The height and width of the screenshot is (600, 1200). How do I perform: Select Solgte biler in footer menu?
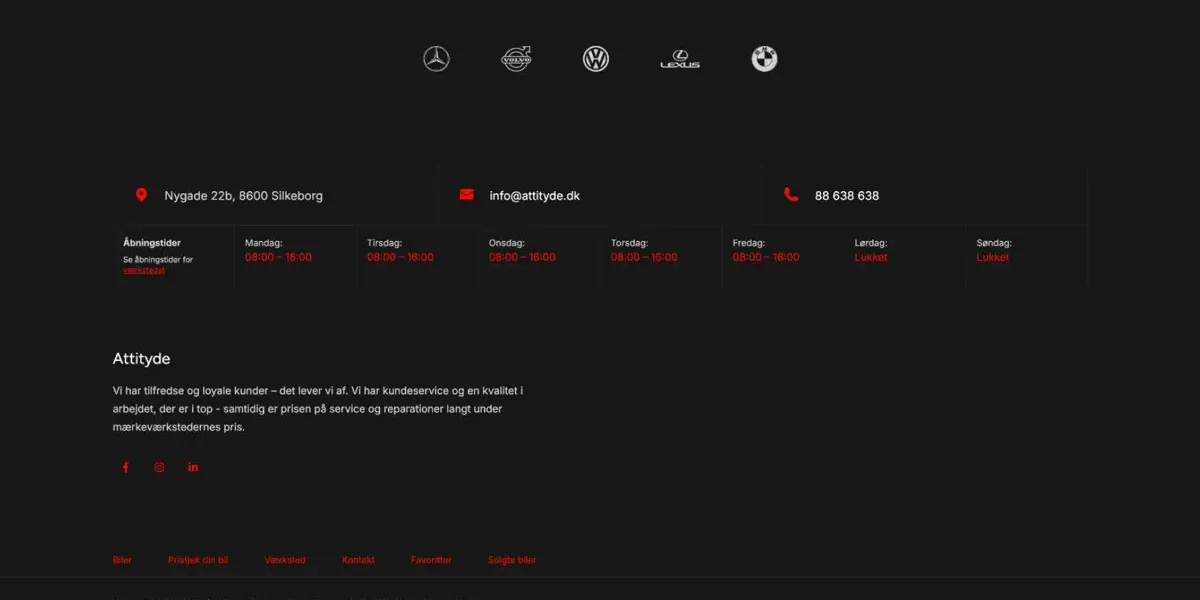point(512,560)
